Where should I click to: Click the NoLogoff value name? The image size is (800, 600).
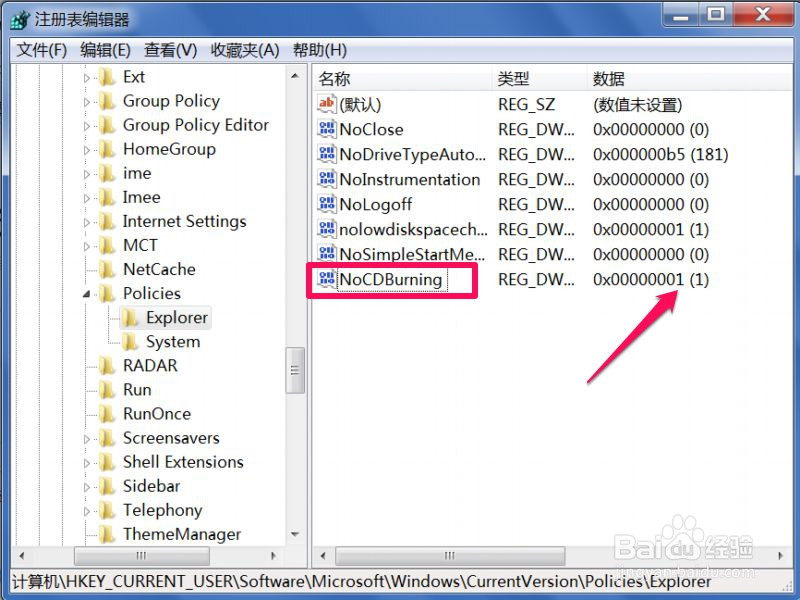tap(376, 205)
